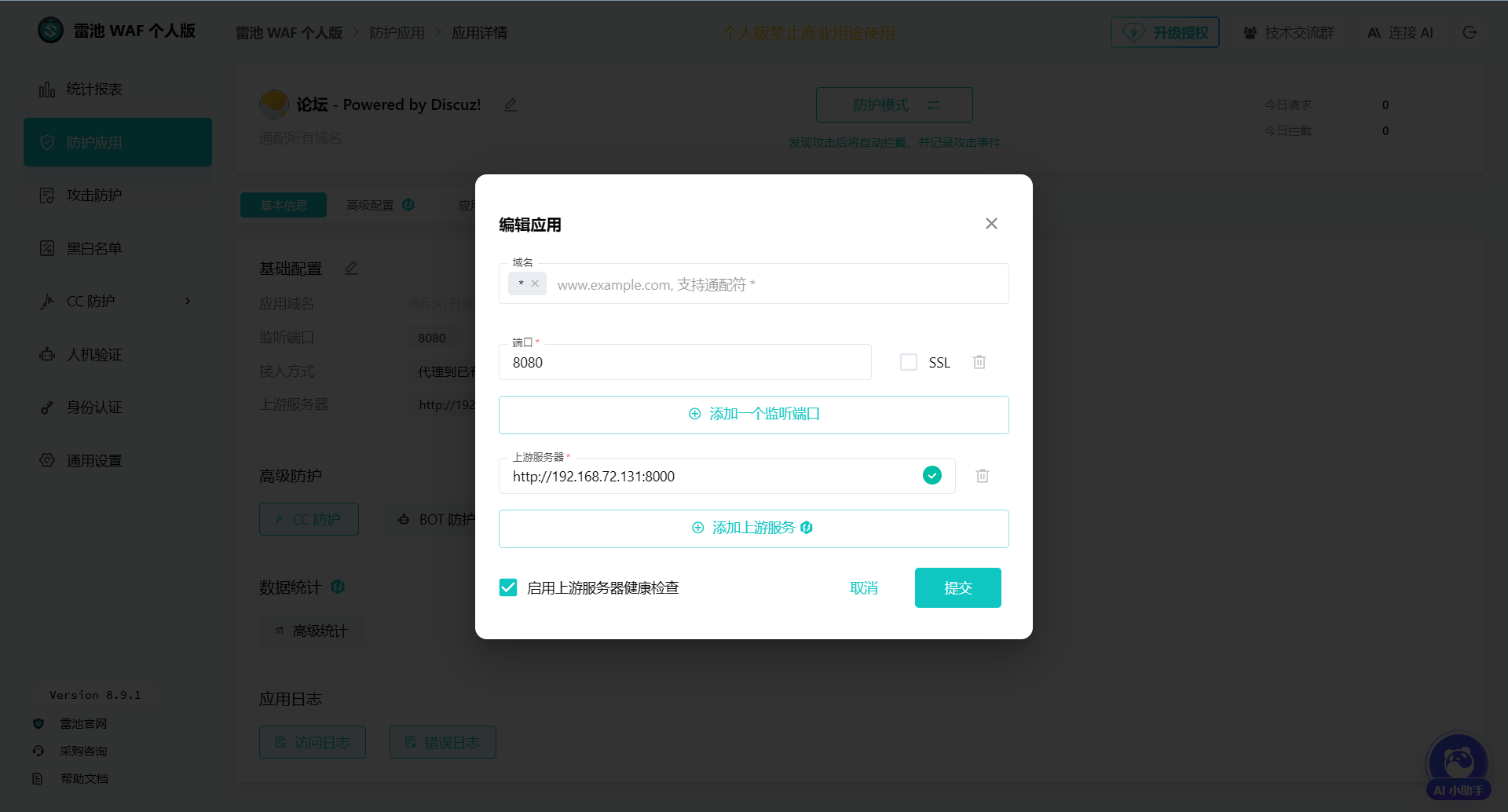1508x812 pixels.
Task: Click 雷池 WAF 个人版 breadcrumb link
Action: click(289, 32)
